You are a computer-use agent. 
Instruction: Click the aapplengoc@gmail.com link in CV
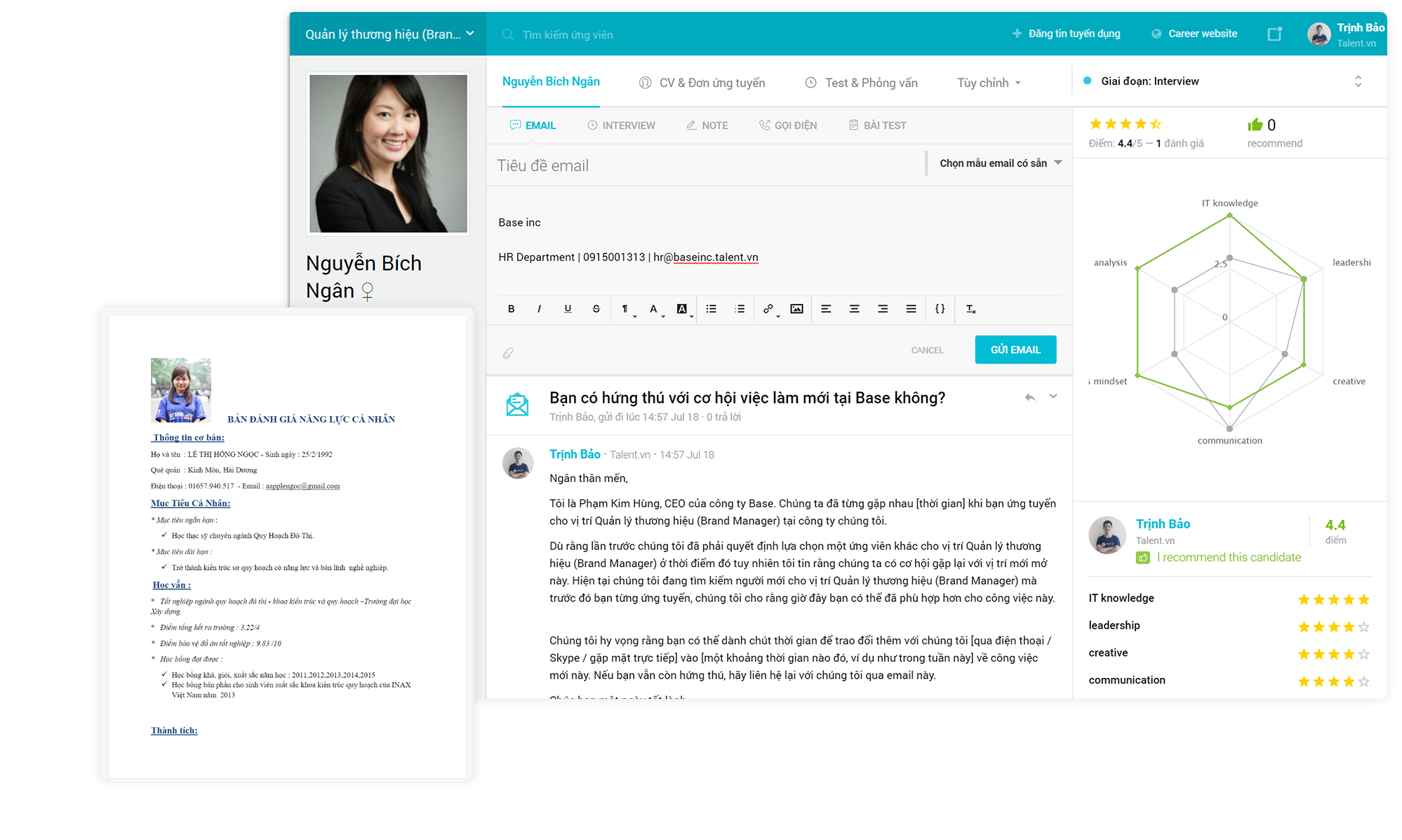point(302,486)
